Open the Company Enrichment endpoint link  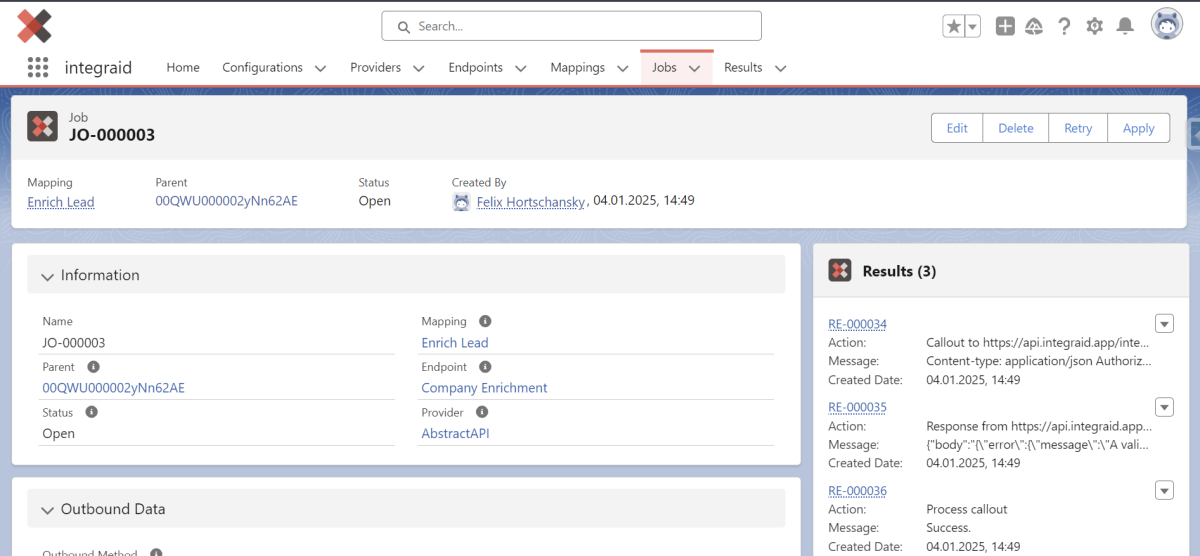(484, 388)
